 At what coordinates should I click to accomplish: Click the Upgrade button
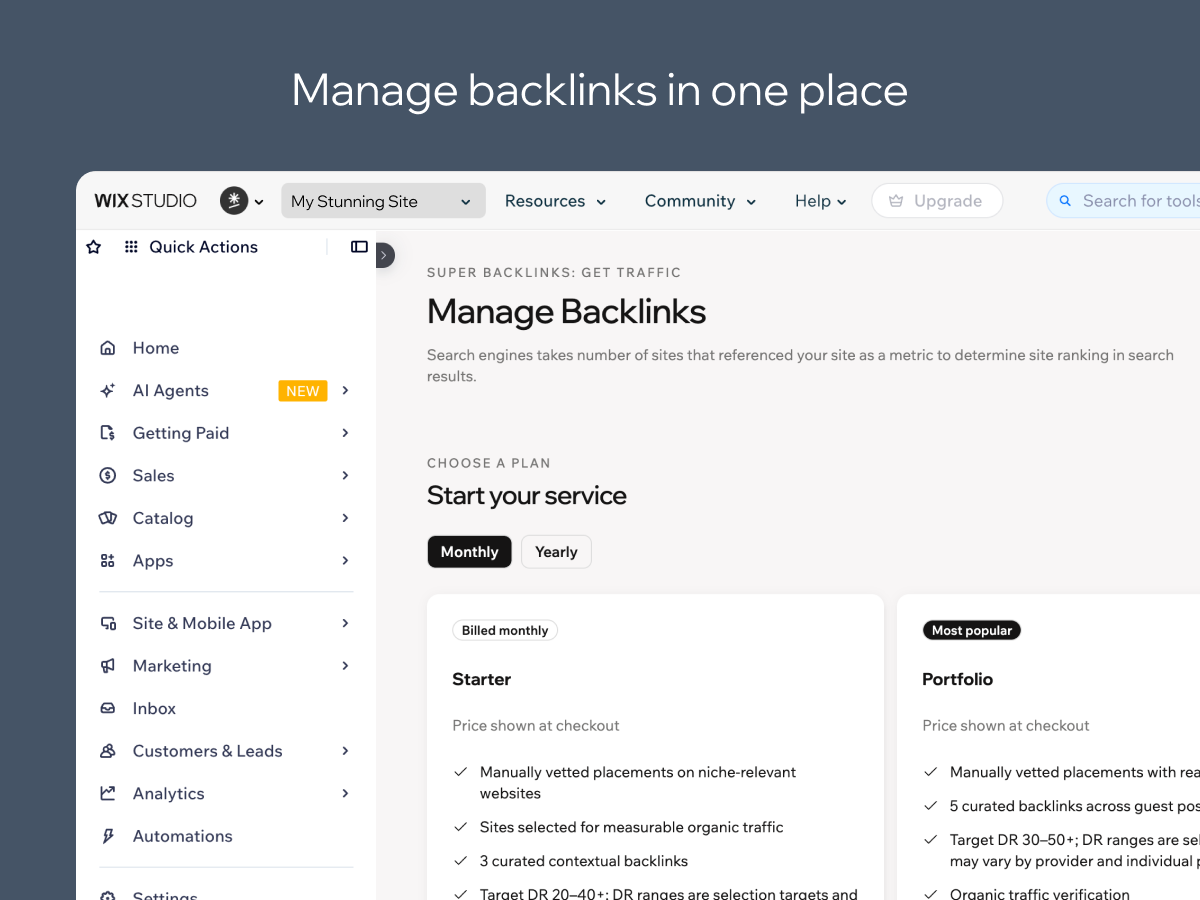[x=937, y=201]
